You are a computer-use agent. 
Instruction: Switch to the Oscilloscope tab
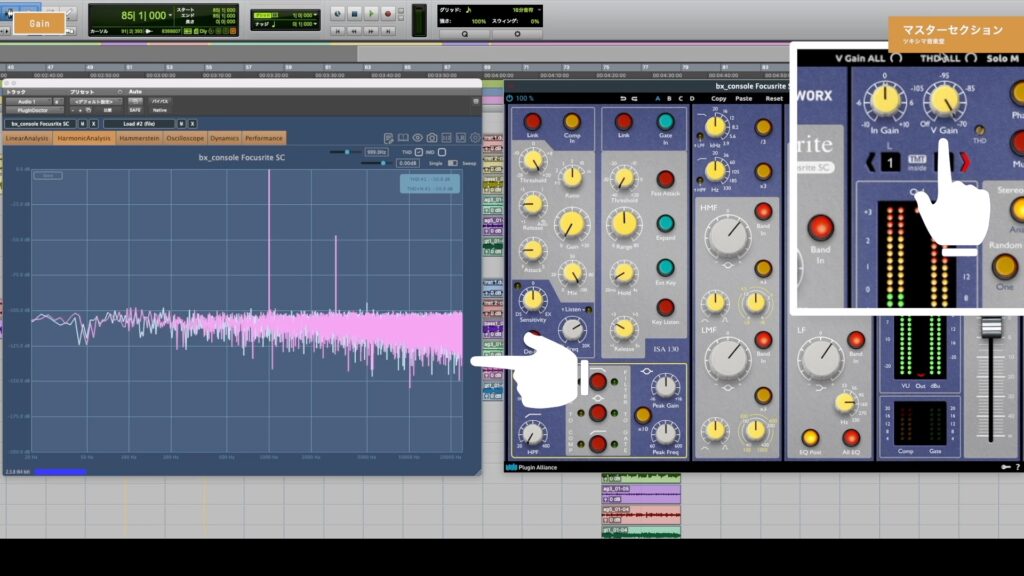[185, 138]
